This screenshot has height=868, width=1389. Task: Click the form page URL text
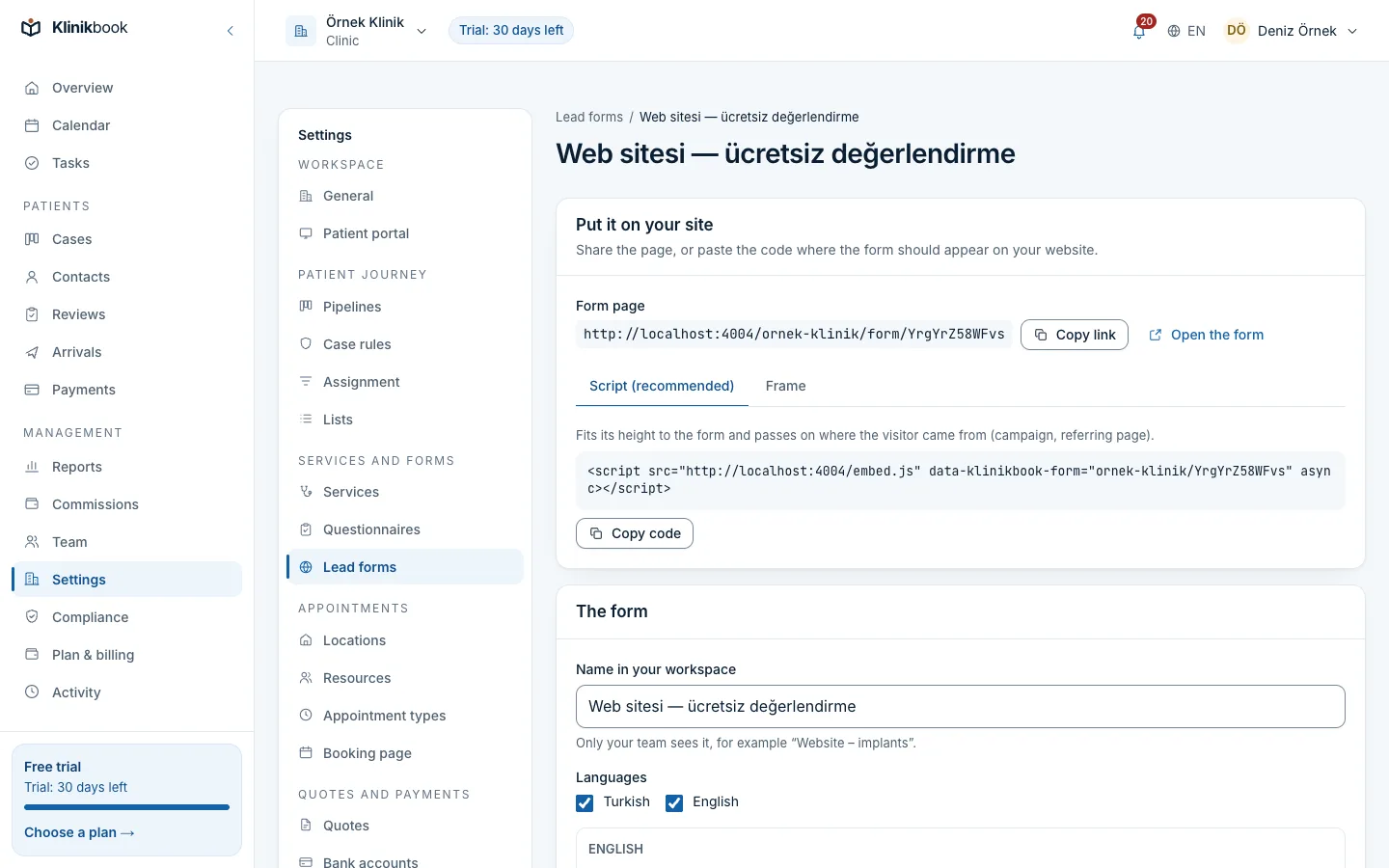pos(794,335)
